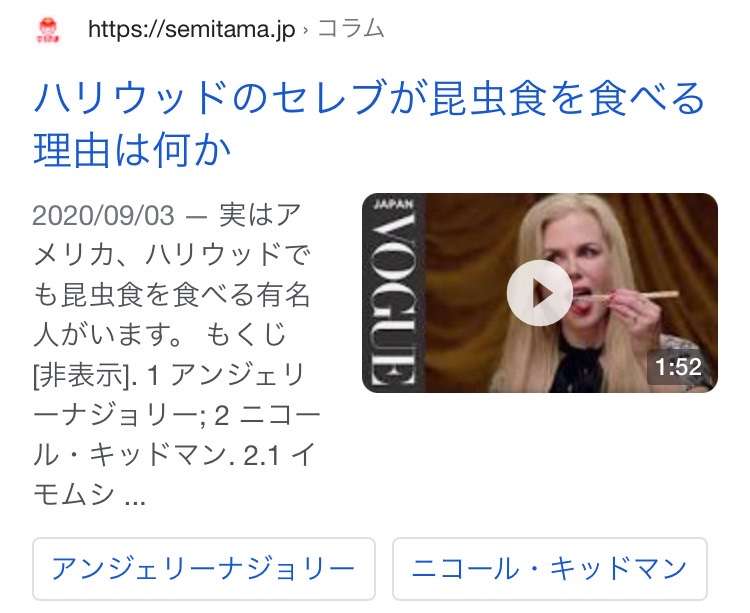
Task: Click the 理由は何か second line of the title
Action: 132,151
